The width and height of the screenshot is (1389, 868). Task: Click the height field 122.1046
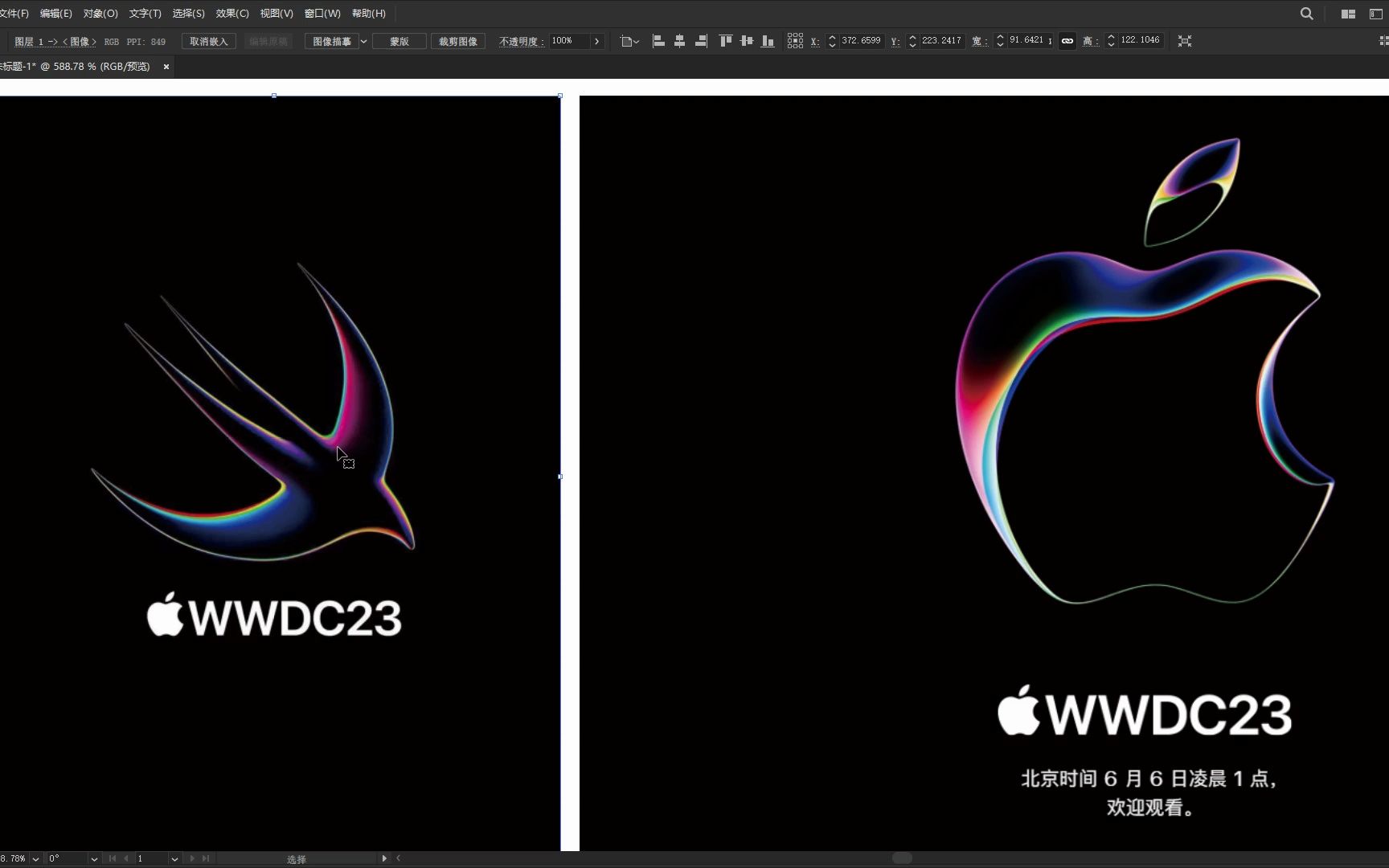[x=1141, y=40]
